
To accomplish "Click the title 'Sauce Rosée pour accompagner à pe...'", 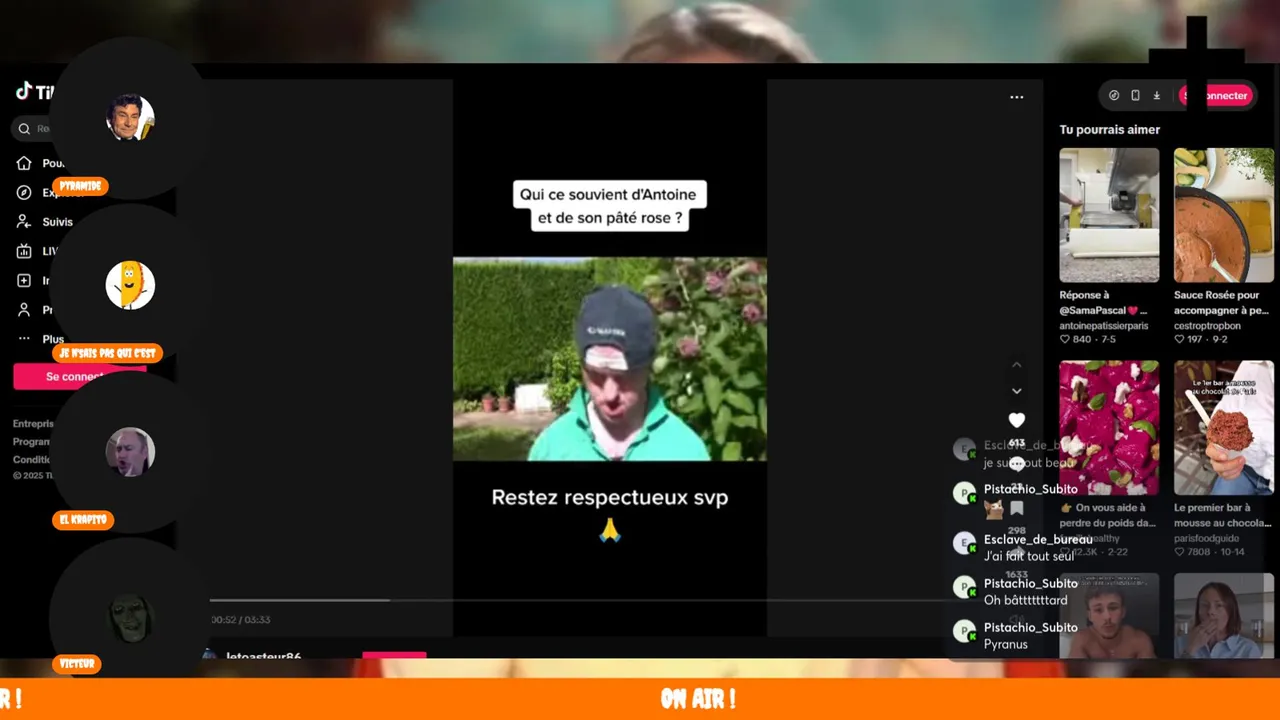I will coord(1221,303).
